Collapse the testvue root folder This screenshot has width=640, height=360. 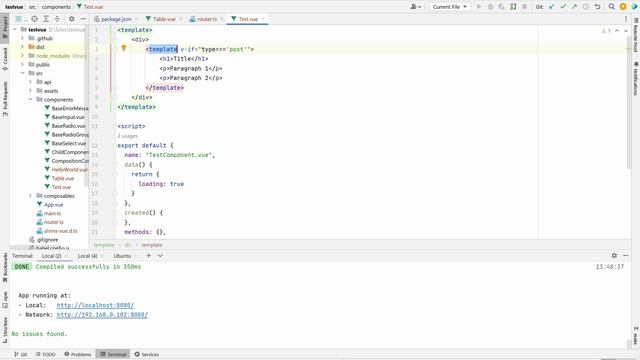click(x=15, y=29)
